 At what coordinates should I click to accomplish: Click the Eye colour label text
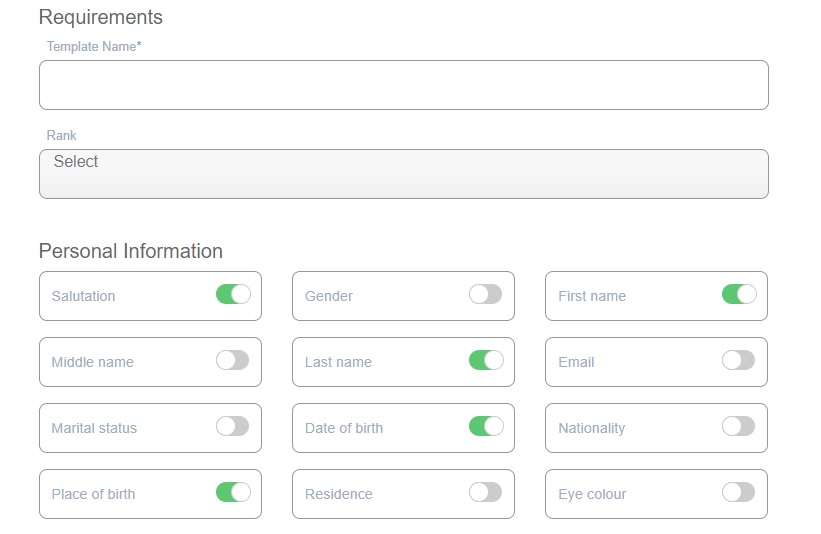click(x=592, y=494)
